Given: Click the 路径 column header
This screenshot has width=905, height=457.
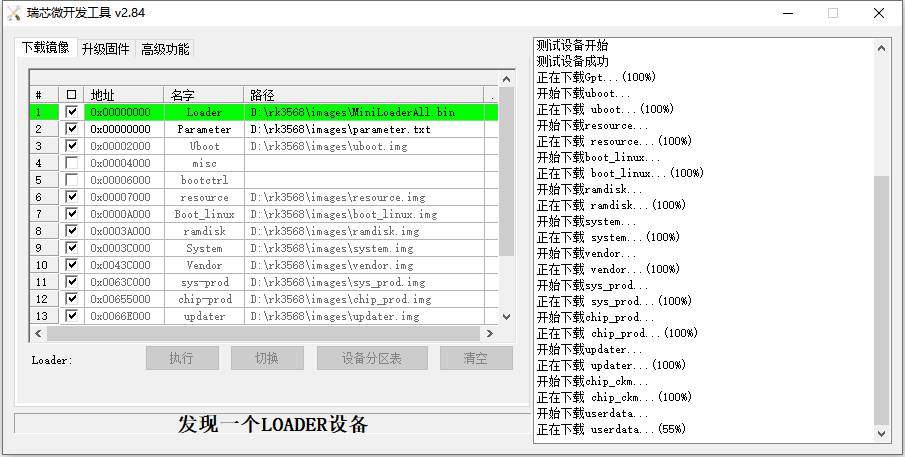Looking at the screenshot, I should 363,95.
